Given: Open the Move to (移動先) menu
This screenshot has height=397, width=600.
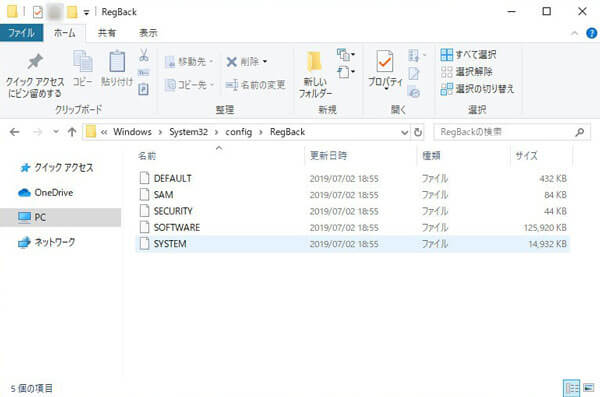Looking at the screenshot, I should (189, 62).
